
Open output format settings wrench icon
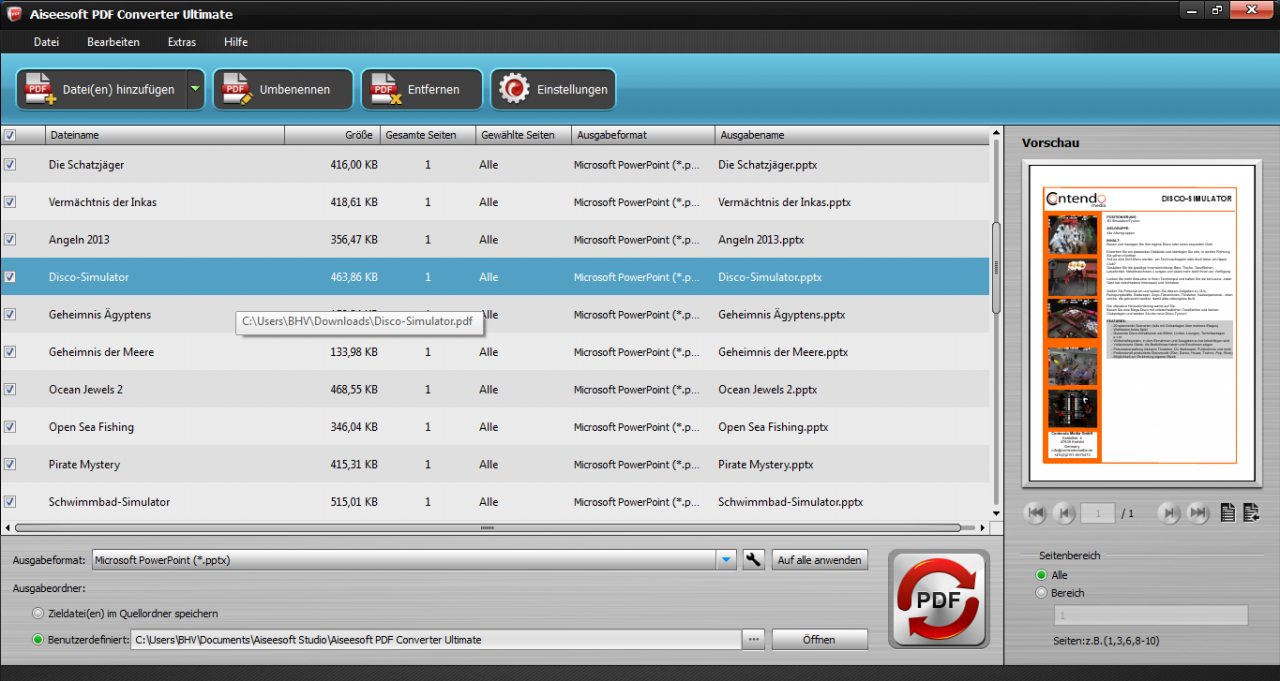point(754,560)
